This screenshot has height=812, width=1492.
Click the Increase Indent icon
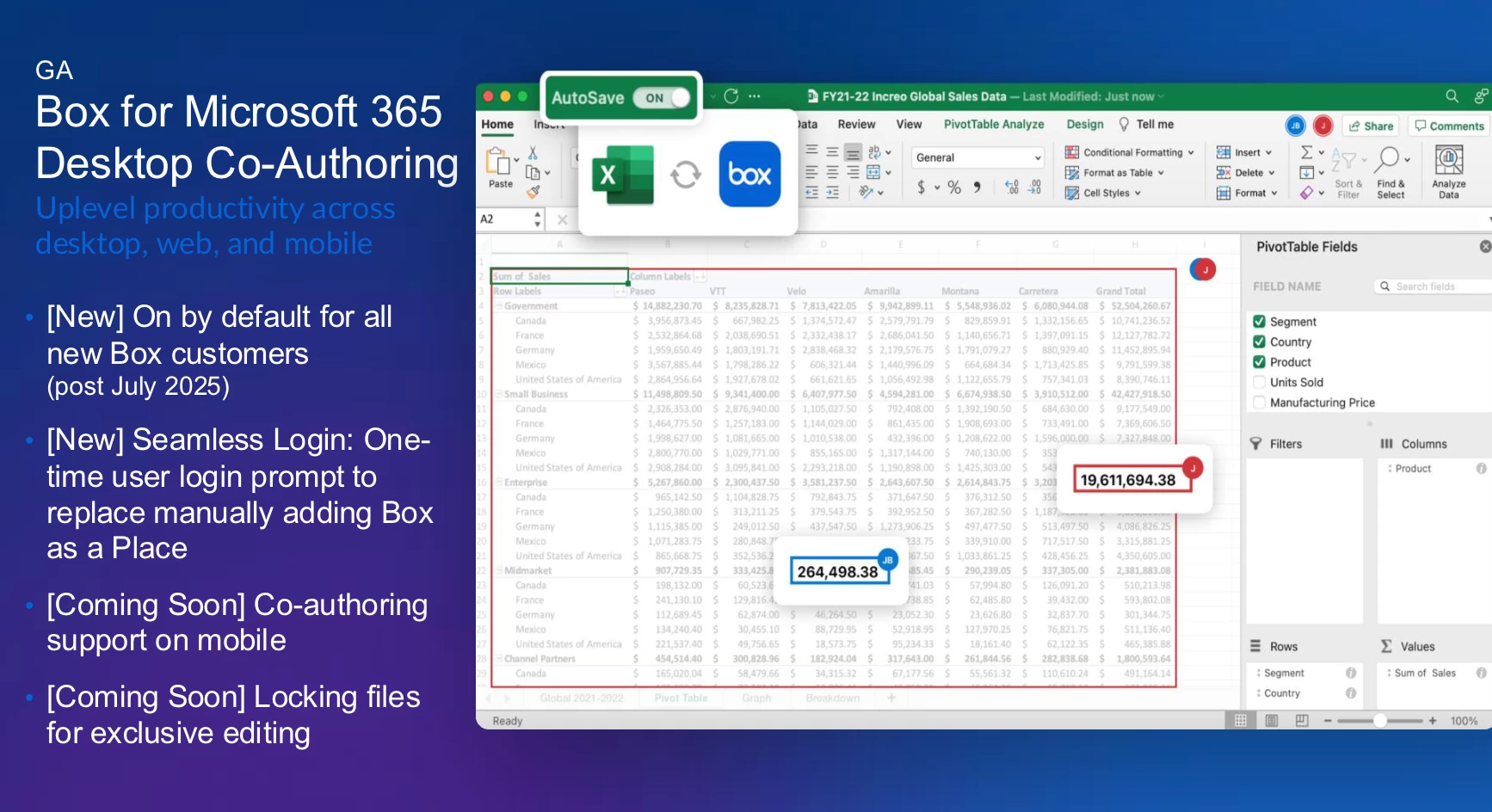coord(832,193)
